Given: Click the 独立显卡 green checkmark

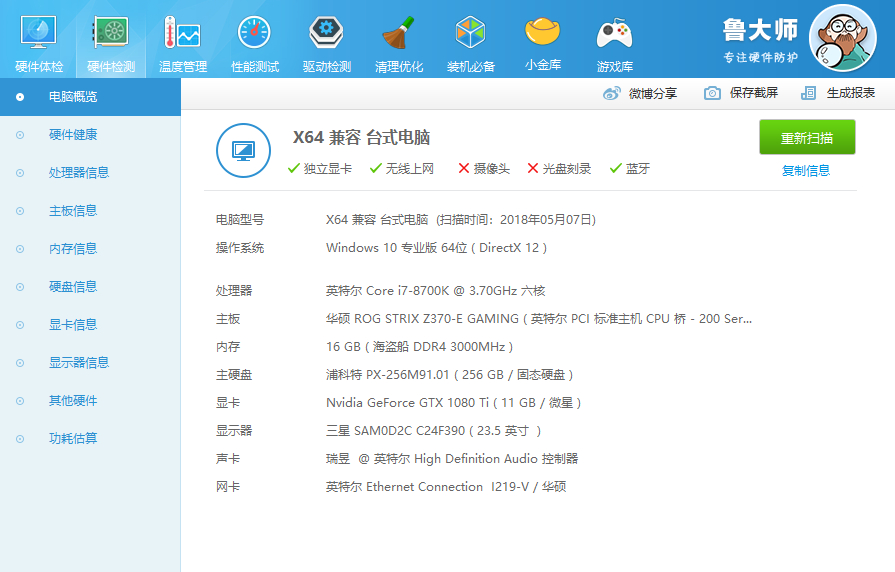Looking at the screenshot, I should 294,168.
